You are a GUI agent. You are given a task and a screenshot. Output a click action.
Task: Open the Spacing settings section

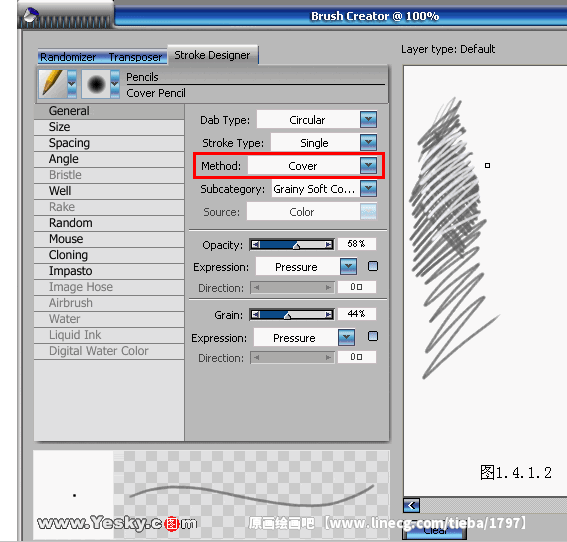pos(109,143)
